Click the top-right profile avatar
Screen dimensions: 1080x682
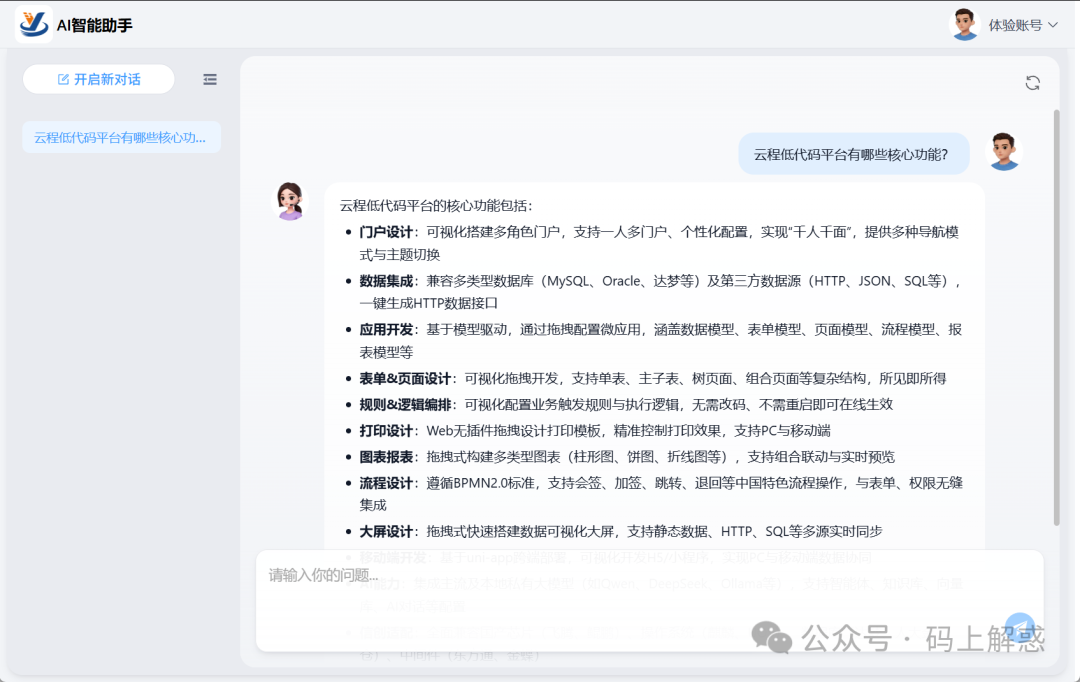coord(964,23)
